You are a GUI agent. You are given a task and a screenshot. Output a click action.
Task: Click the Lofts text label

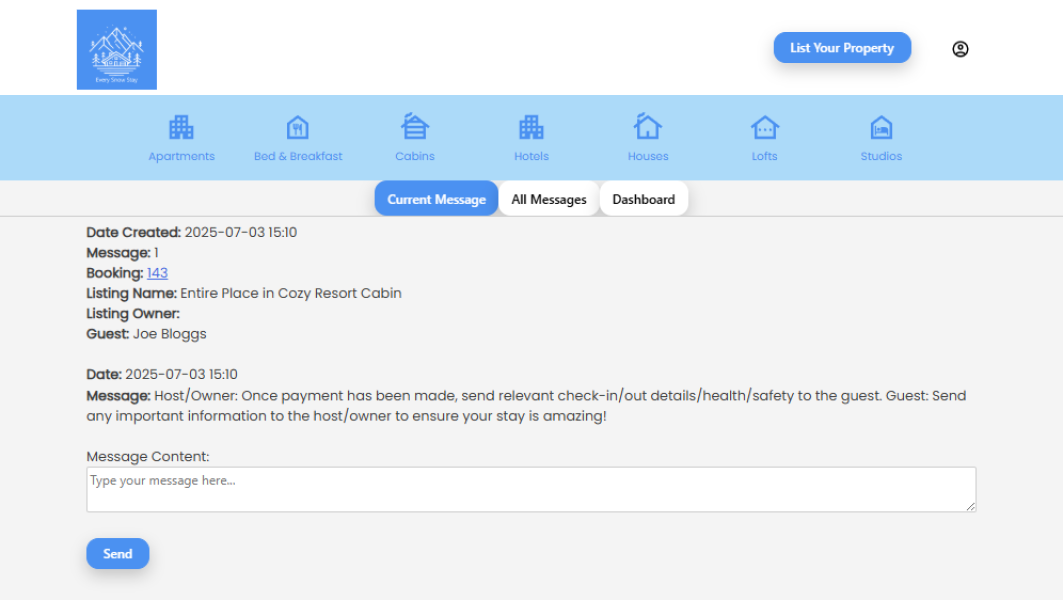pos(764,156)
